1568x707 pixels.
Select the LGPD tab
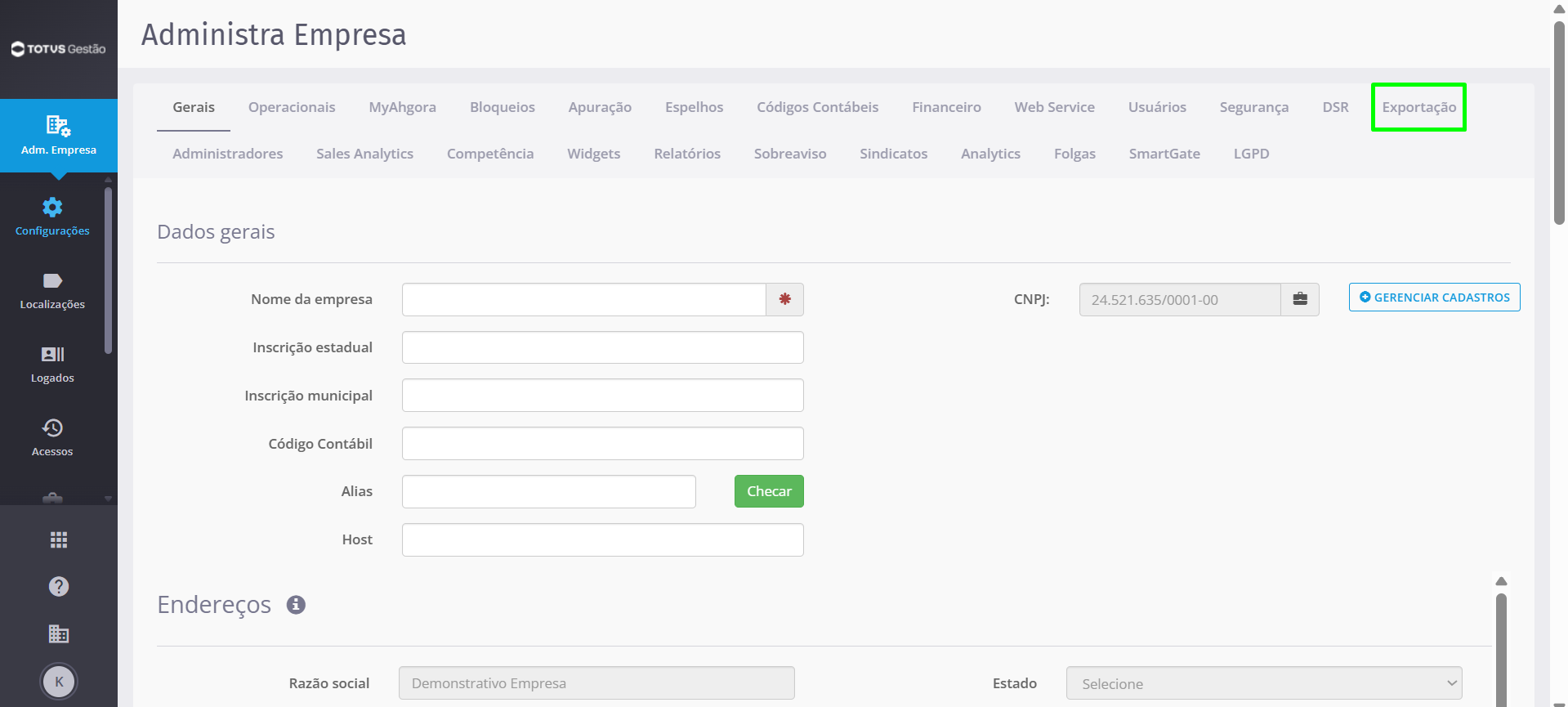point(1251,154)
